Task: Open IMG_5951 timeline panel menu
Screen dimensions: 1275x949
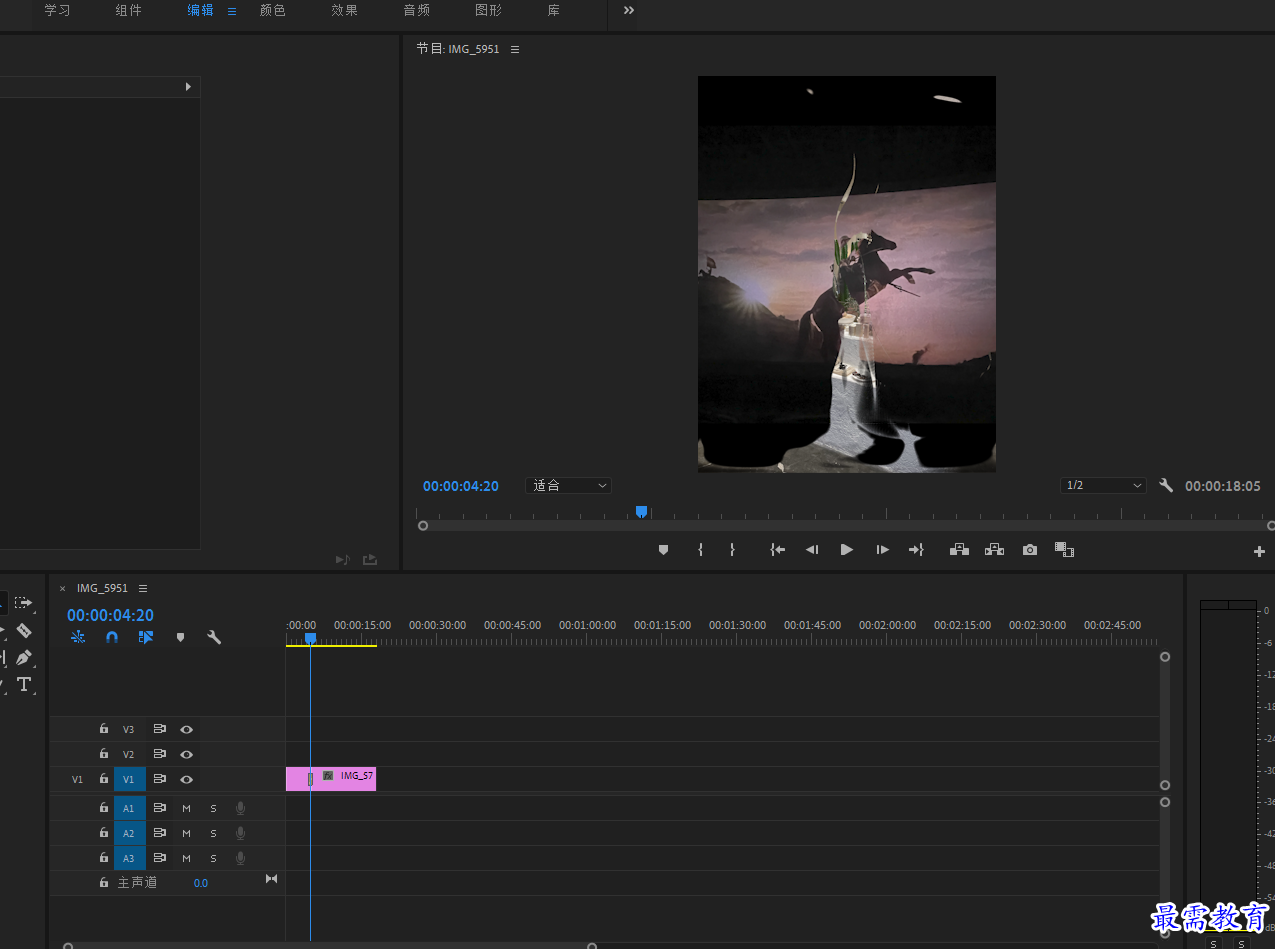Action: [x=143, y=588]
